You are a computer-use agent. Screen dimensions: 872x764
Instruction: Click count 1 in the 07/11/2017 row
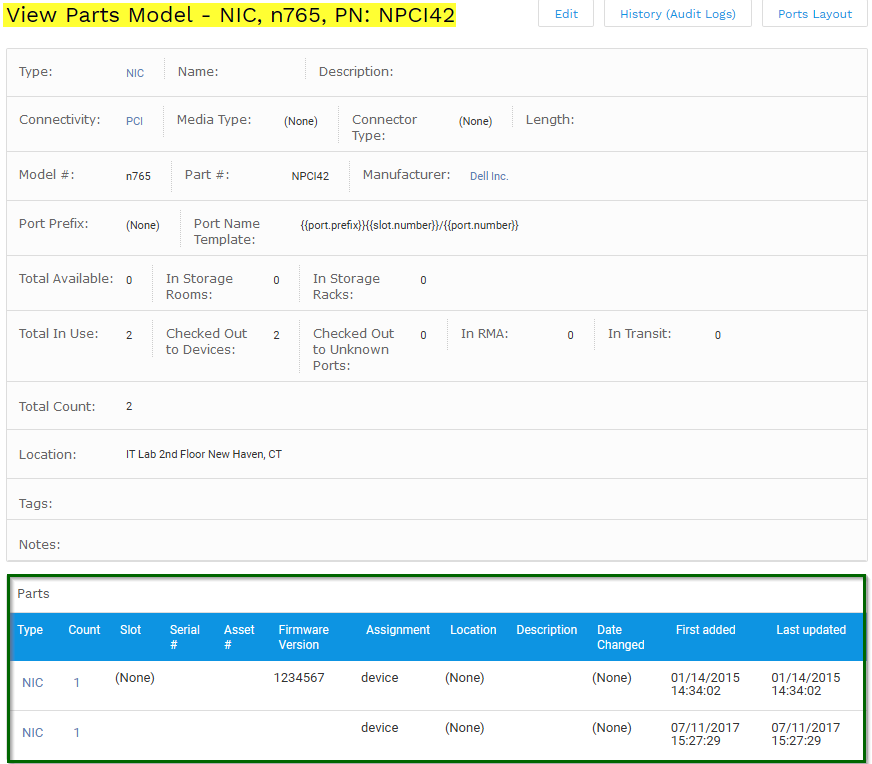tap(77, 733)
